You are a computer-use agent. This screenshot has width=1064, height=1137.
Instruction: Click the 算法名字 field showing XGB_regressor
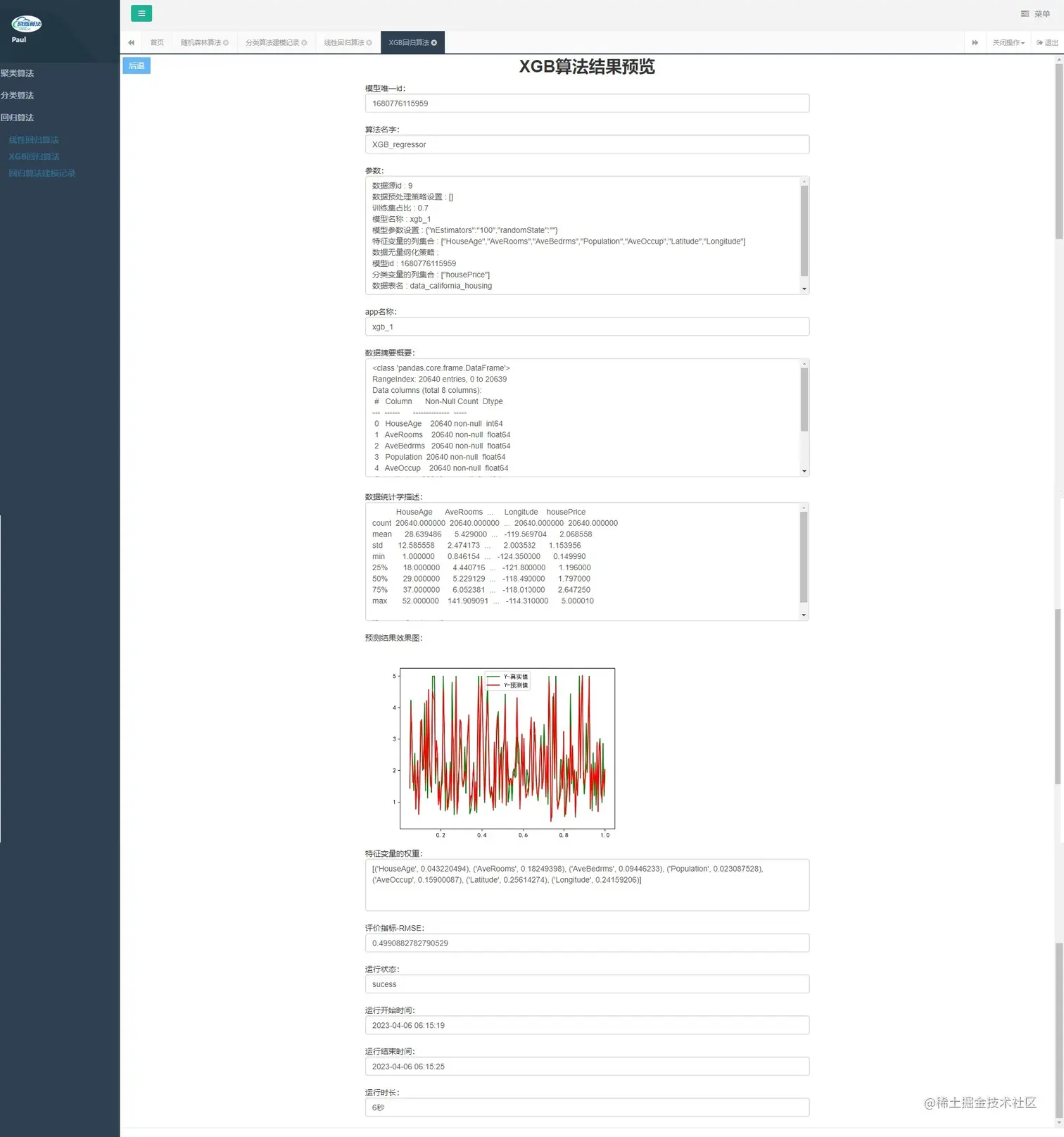pos(587,144)
